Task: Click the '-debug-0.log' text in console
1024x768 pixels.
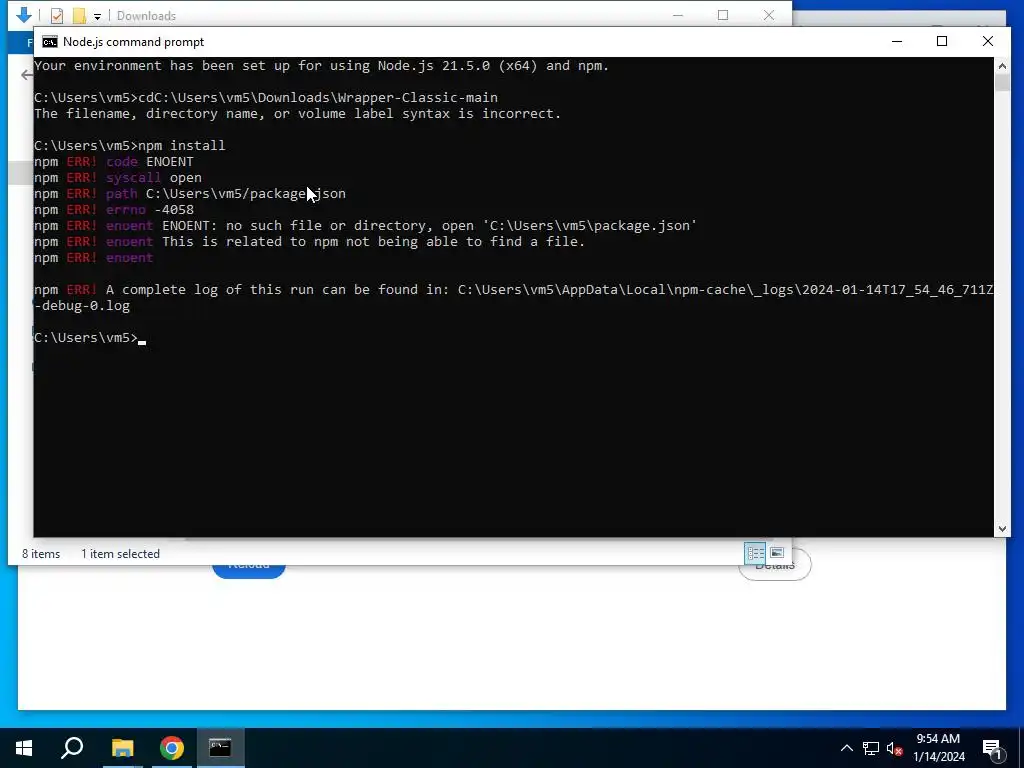Action: 82,306
